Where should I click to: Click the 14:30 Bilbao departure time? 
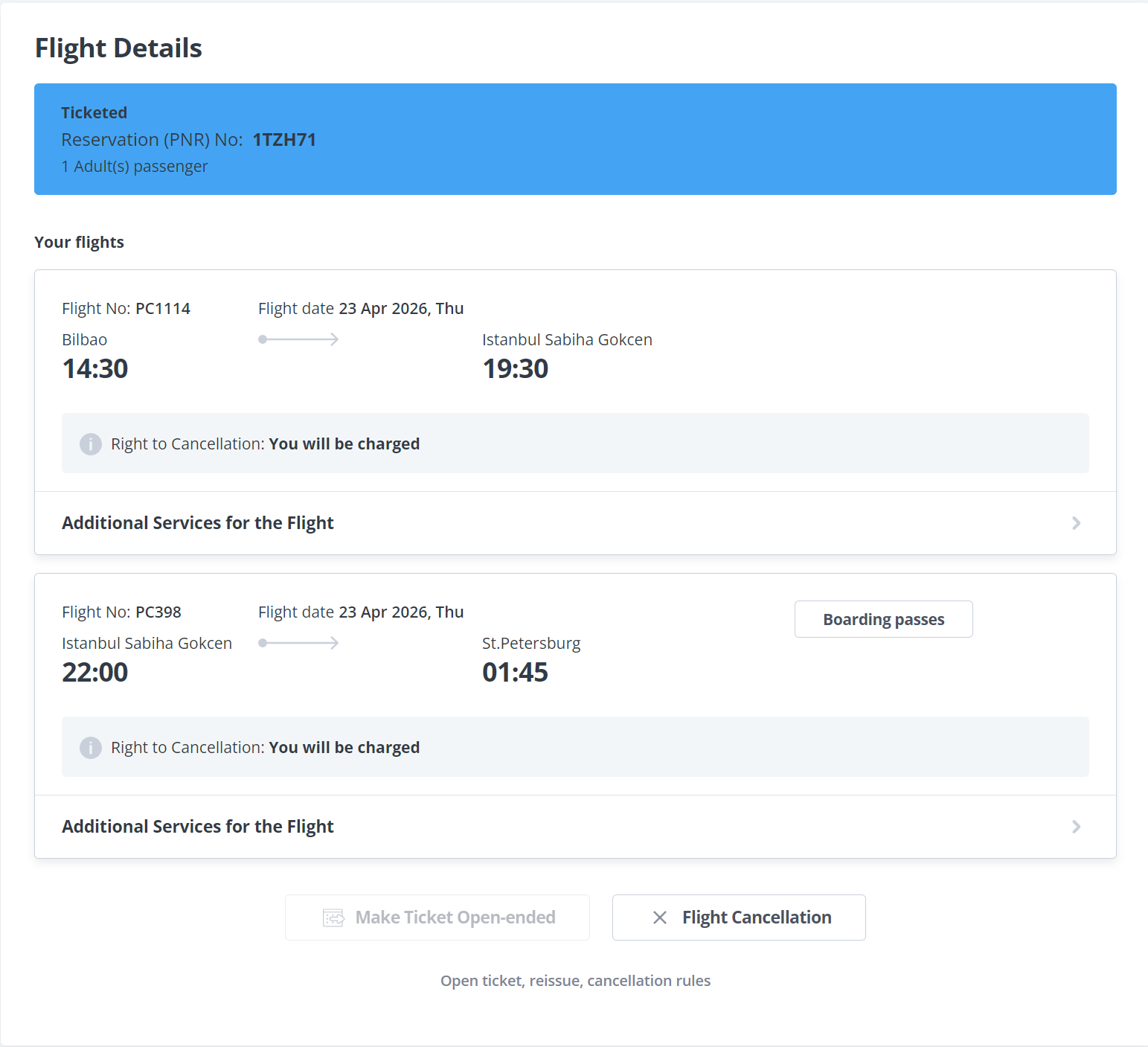[95, 369]
